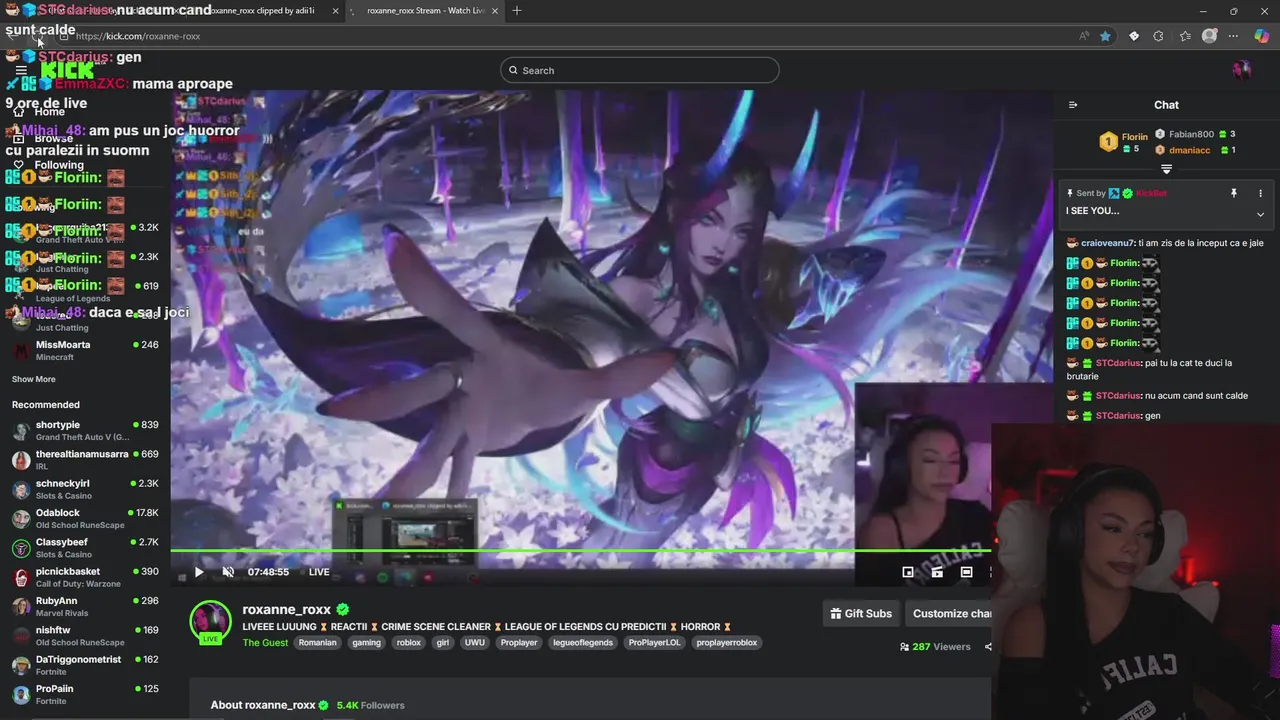Jump to LIVE in the player
The height and width of the screenshot is (720, 1280).
[x=319, y=572]
